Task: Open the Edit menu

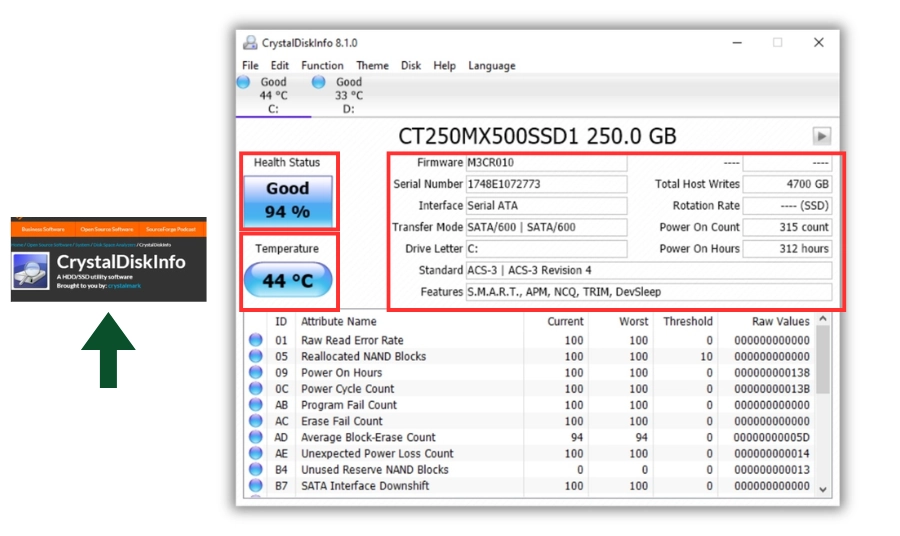Action: tap(280, 65)
